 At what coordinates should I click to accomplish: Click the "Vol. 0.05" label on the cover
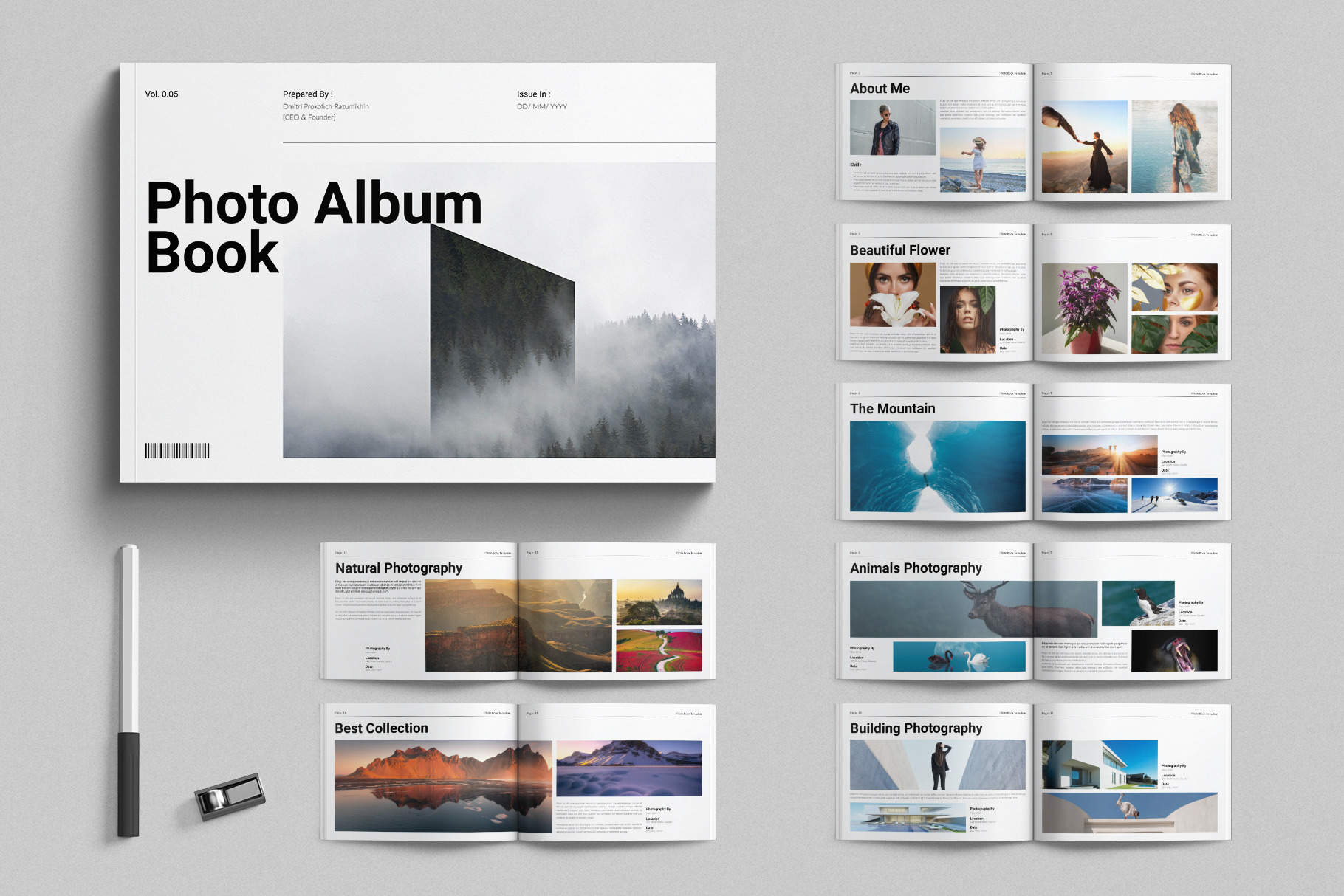(x=162, y=94)
